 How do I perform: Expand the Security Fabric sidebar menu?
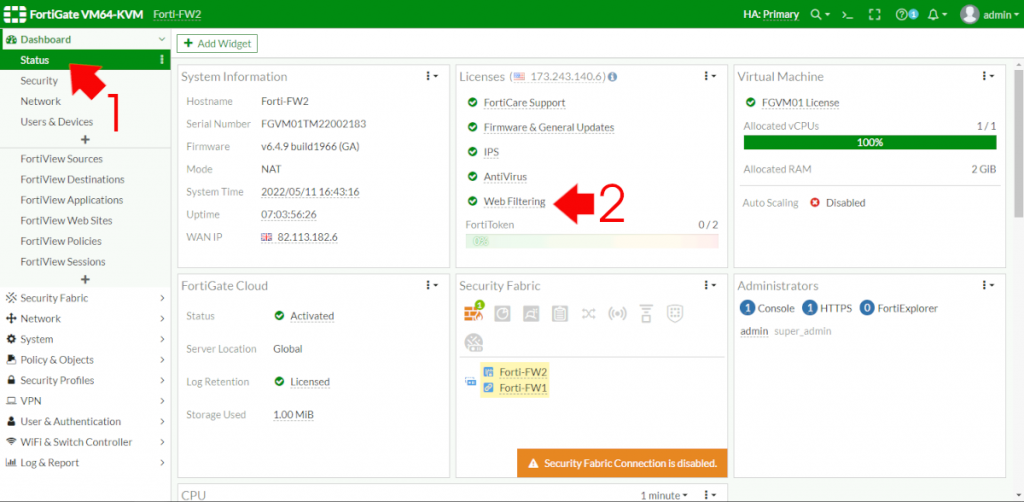[x=85, y=298]
